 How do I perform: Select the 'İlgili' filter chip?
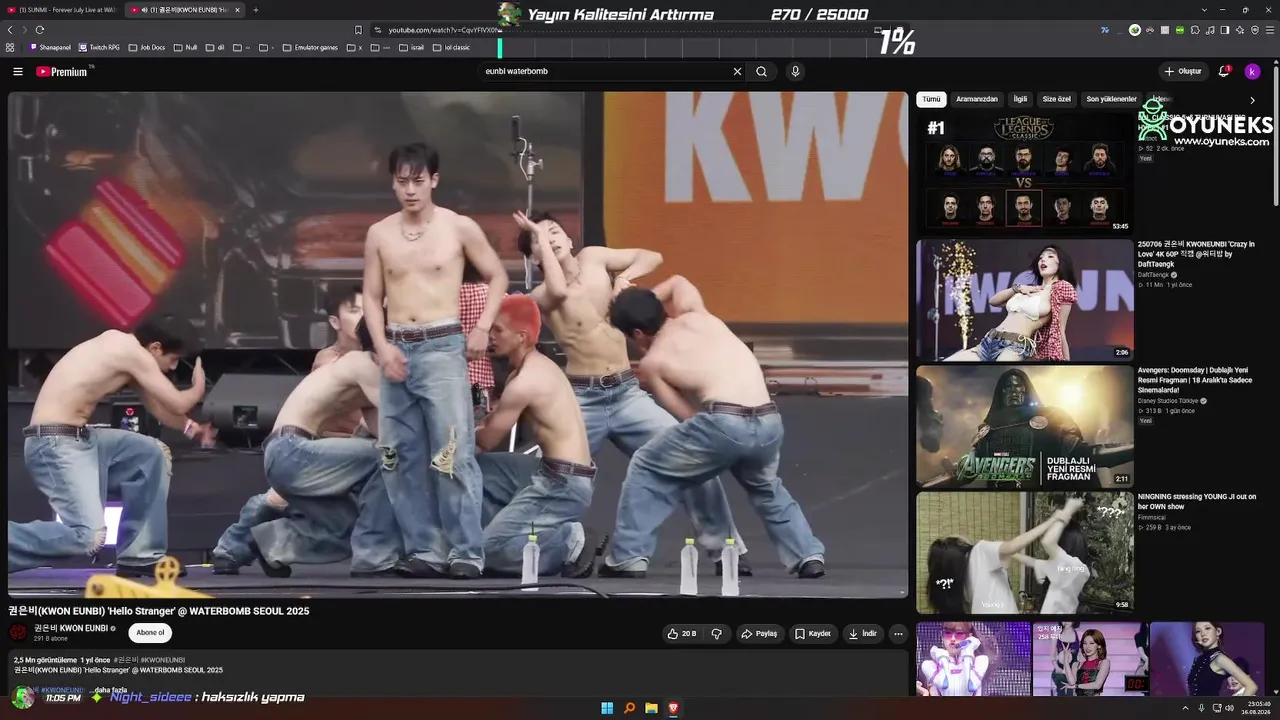click(x=1020, y=99)
